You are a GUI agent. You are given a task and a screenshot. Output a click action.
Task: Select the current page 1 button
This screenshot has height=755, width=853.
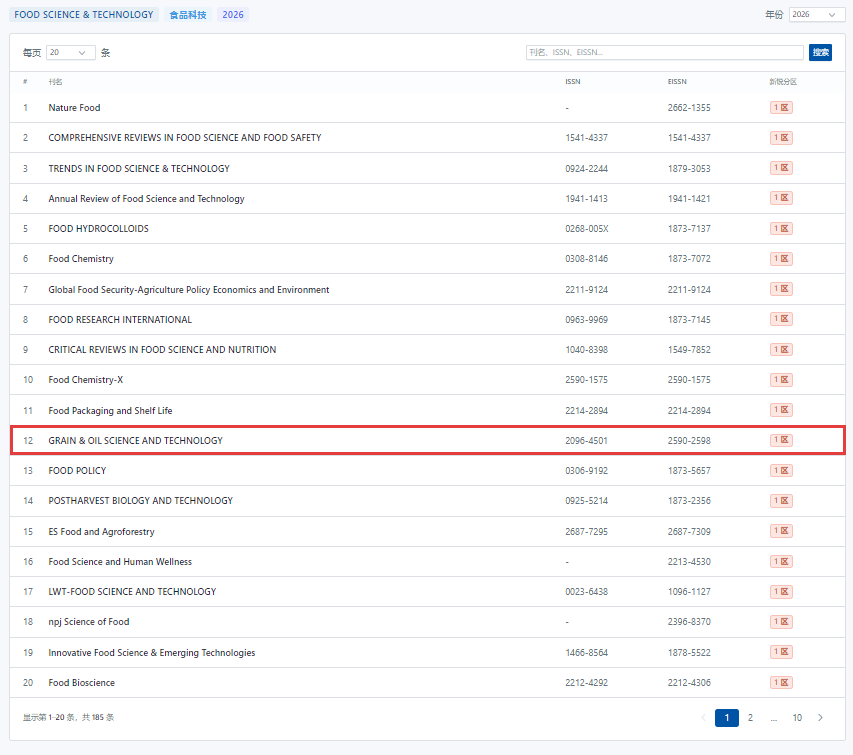[727, 717]
